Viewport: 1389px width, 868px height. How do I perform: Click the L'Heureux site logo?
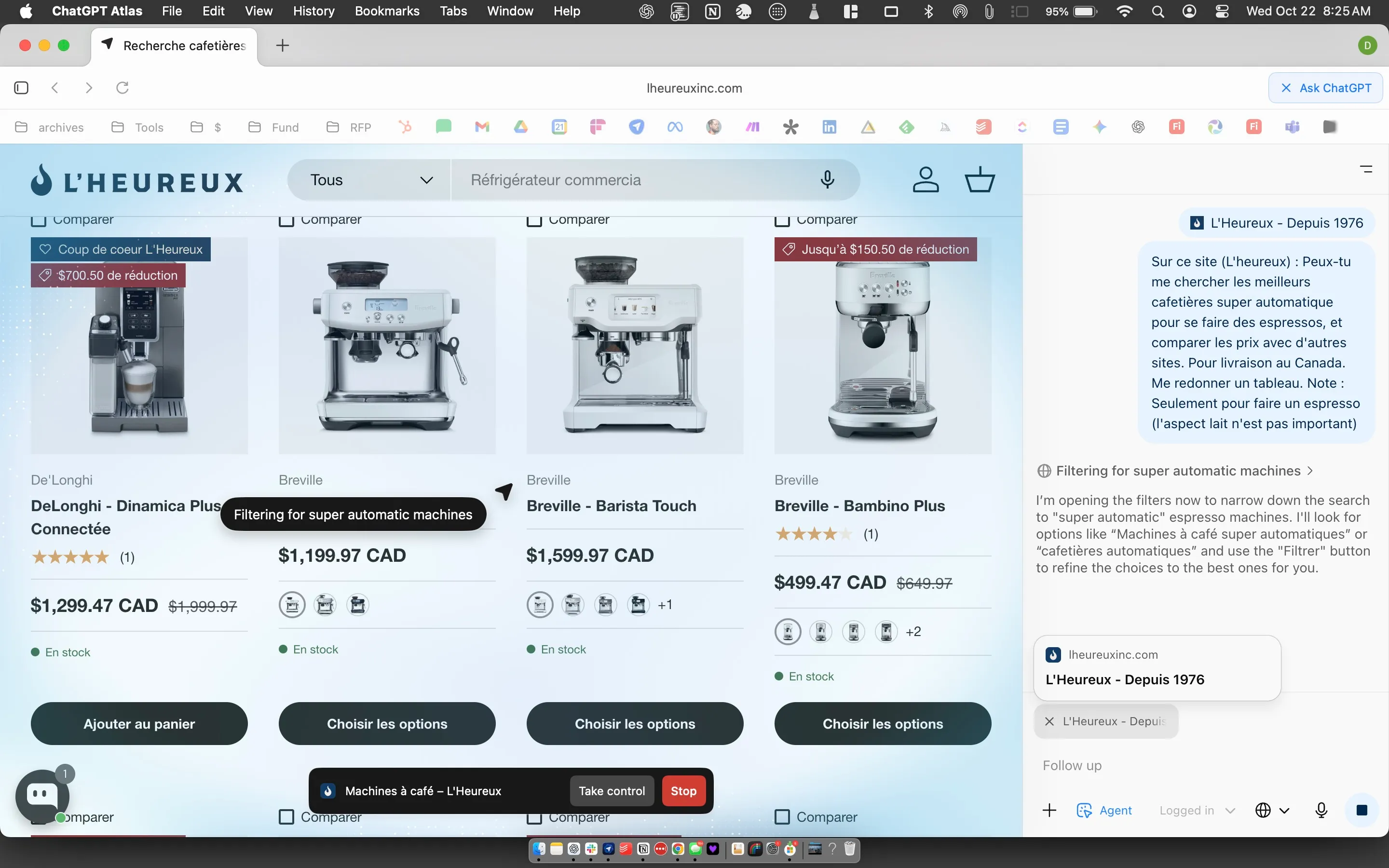137,181
